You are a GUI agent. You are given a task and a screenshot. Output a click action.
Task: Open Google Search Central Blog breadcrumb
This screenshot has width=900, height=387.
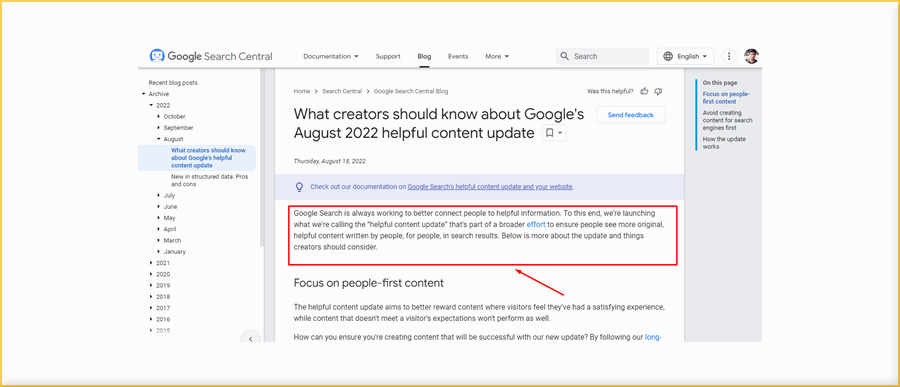(x=411, y=91)
